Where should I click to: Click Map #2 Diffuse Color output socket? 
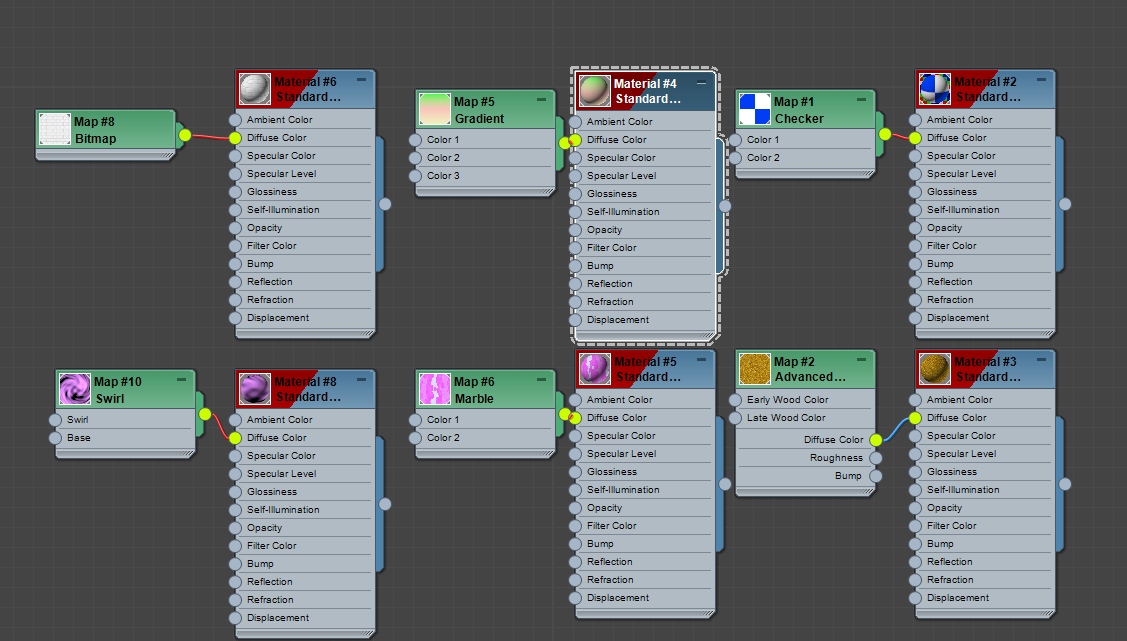pos(875,440)
